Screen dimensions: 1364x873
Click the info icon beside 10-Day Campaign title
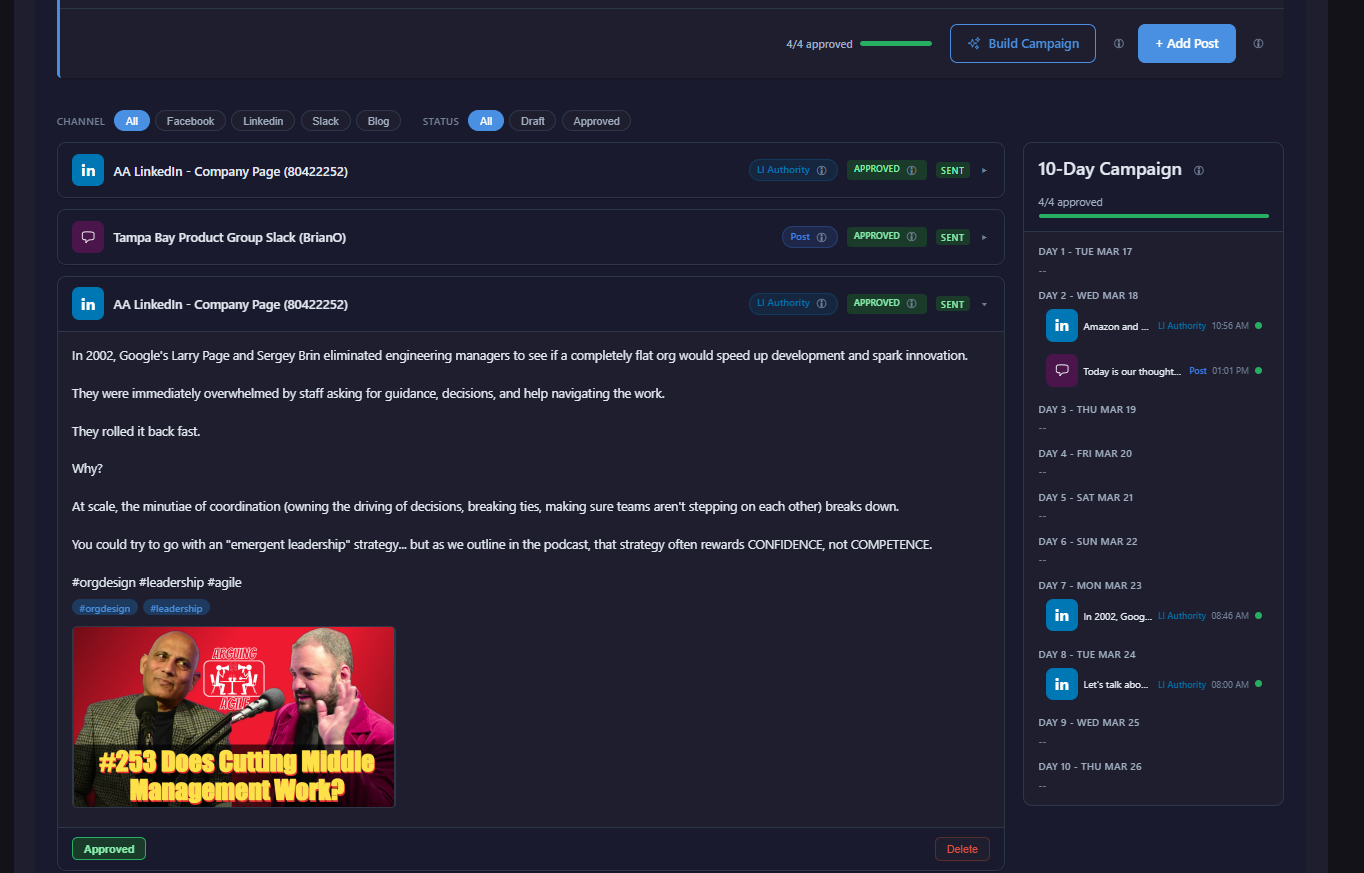1199,170
